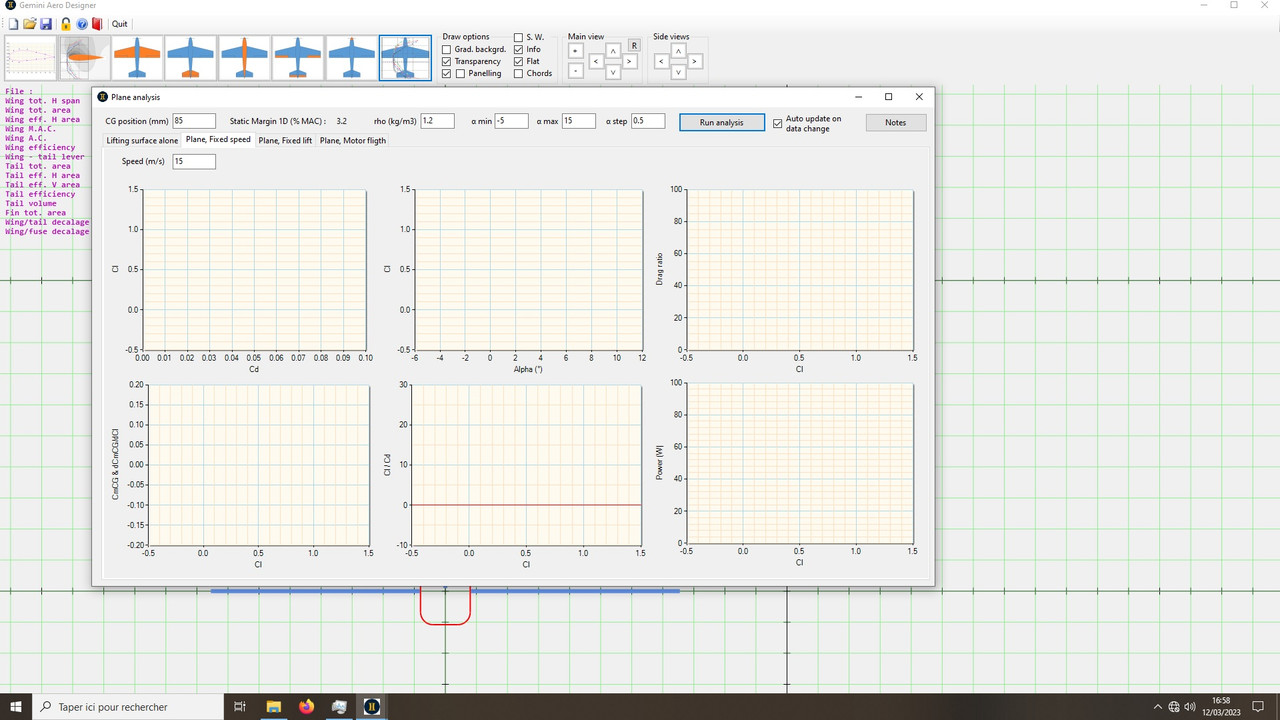Create a new file with the blank page icon
Image resolution: width=1280 pixels, height=720 pixels.
[13, 23]
